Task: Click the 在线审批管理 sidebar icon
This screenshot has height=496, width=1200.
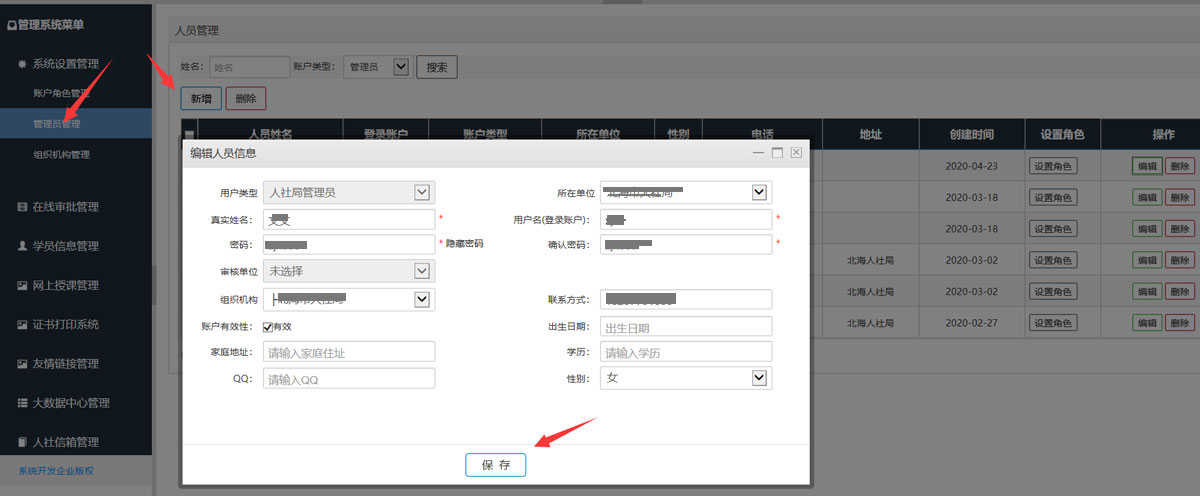Action: [x=22, y=207]
